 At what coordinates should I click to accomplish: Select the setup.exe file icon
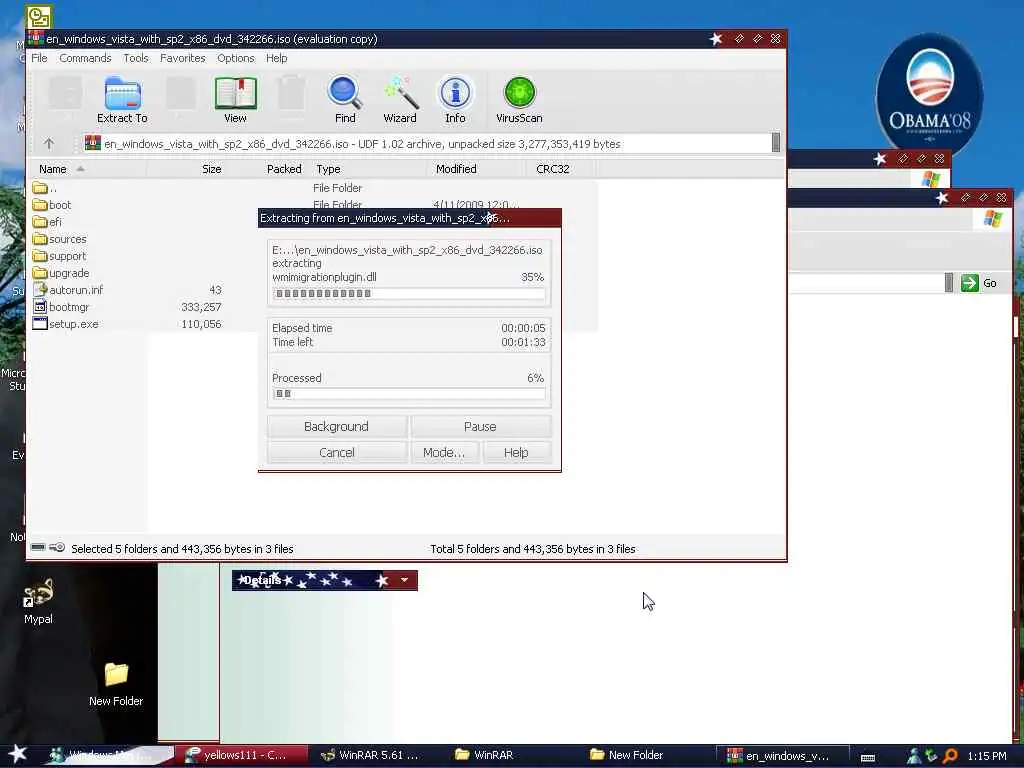40,323
